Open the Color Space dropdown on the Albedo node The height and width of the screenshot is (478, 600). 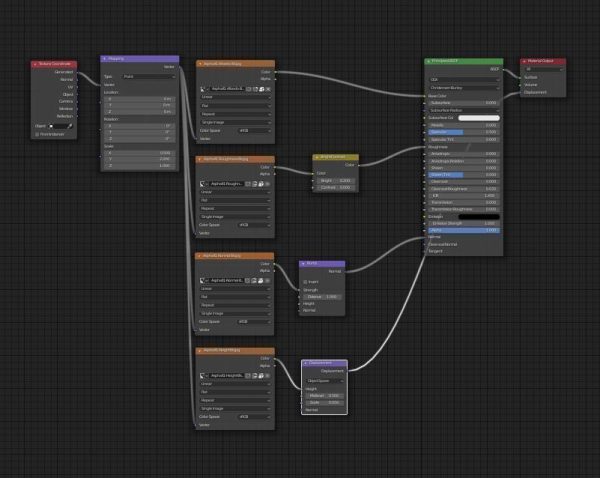pos(254,131)
